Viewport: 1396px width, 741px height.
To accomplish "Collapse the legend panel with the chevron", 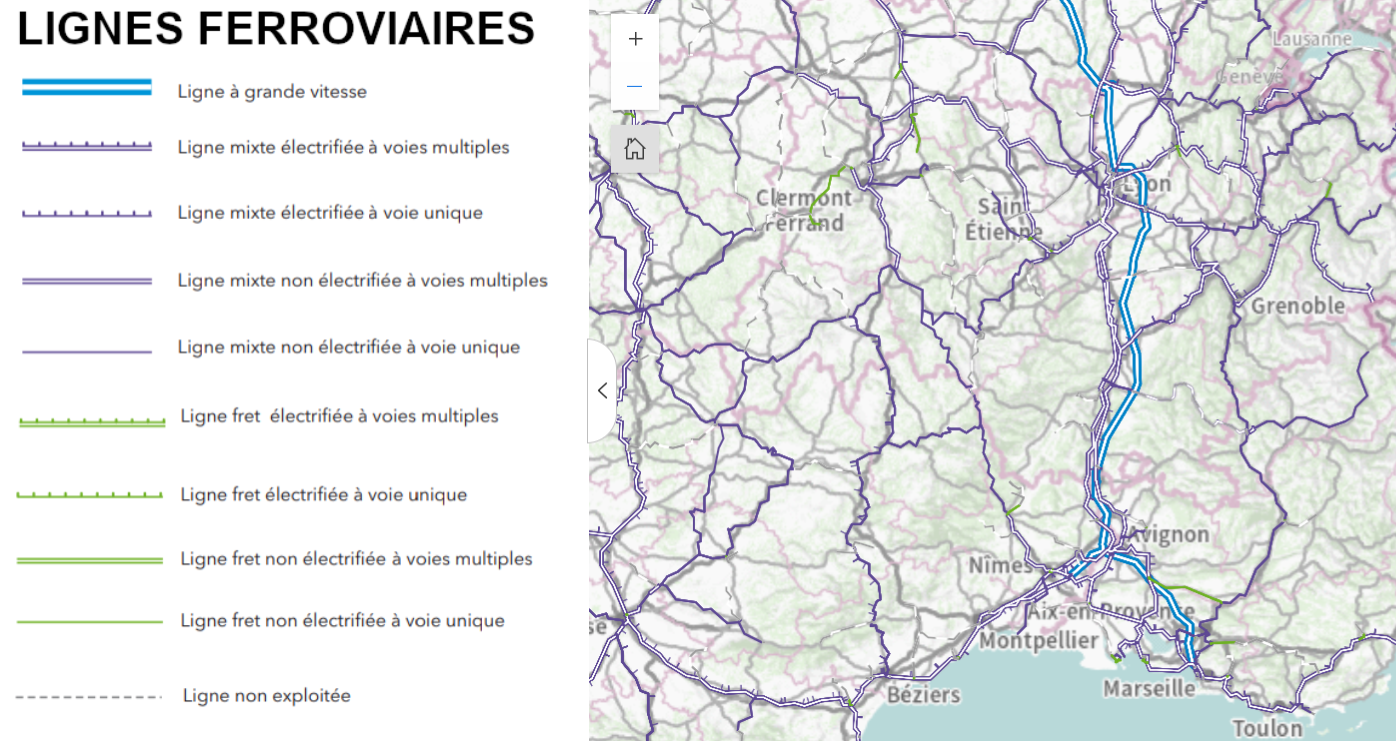I will pos(603,390).
